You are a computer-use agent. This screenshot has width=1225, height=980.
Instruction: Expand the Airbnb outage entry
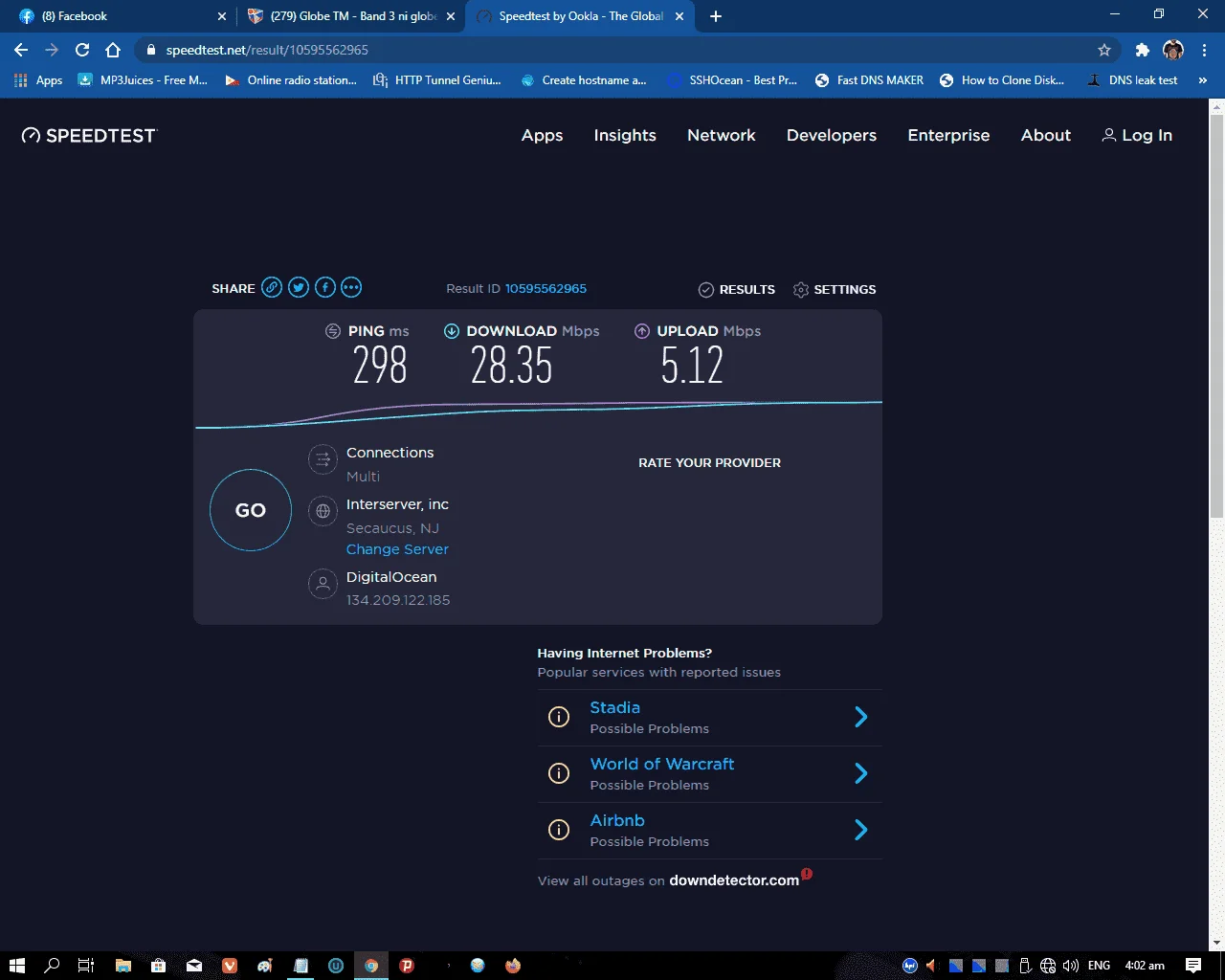pyautogui.click(x=709, y=831)
